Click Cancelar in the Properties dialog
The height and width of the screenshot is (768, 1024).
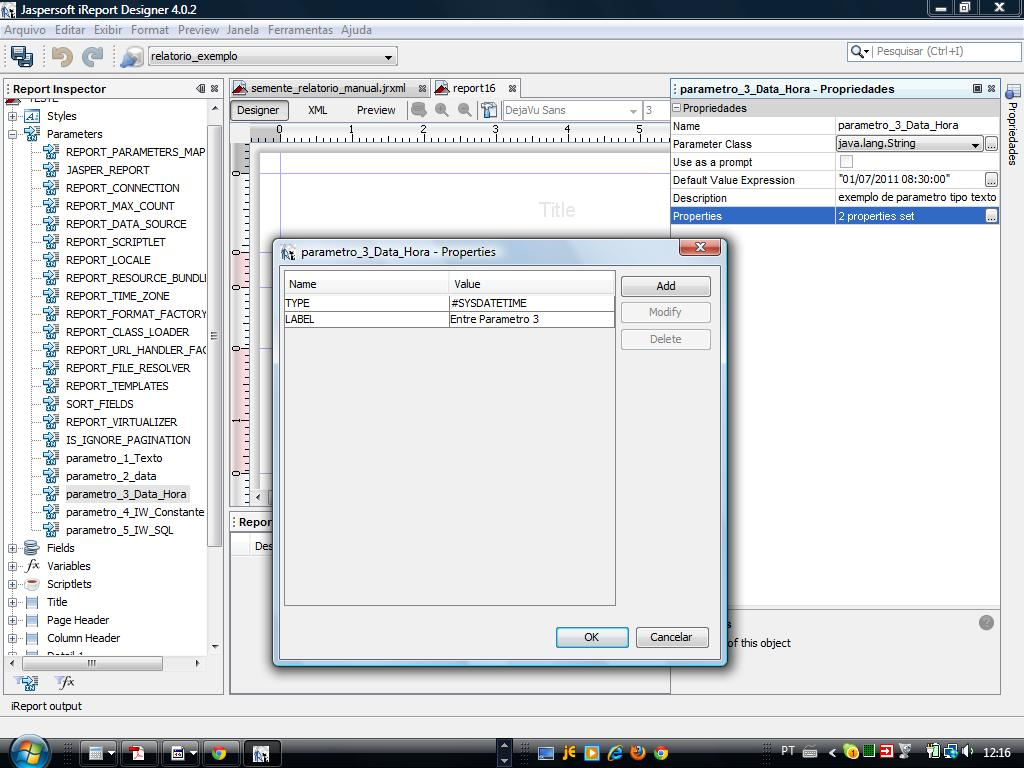click(671, 637)
